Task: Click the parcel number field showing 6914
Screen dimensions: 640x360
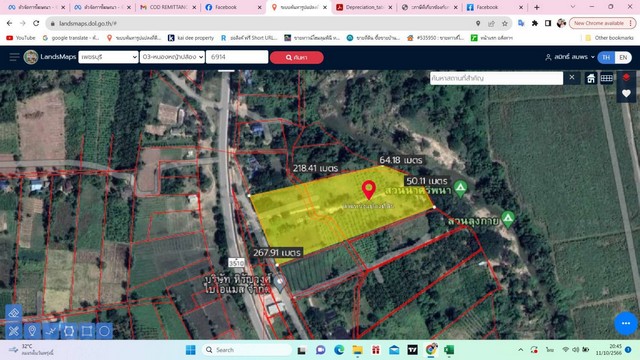Action: (237, 57)
